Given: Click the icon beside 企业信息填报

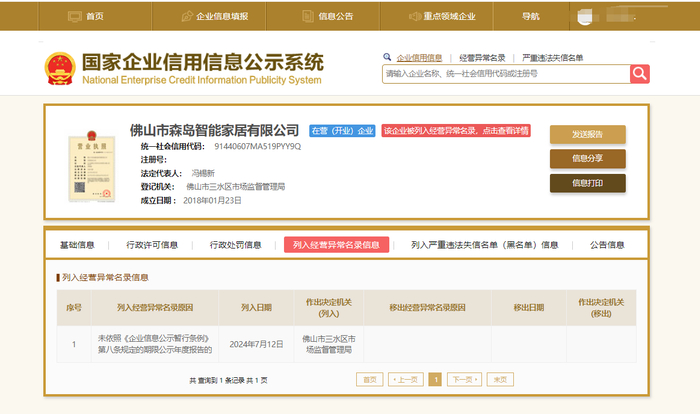Looking at the screenshot, I should (188, 16).
